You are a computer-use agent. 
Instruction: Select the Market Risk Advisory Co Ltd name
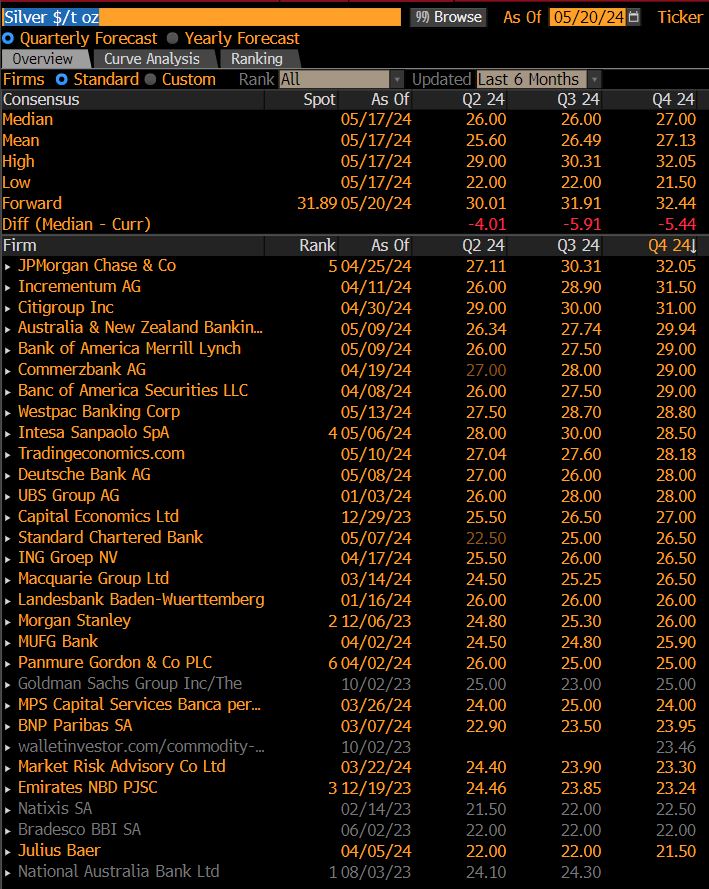(122, 767)
